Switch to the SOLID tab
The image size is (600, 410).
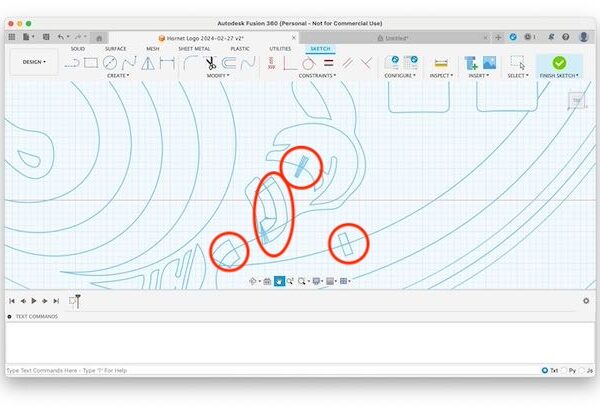click(x=78, y=49)
